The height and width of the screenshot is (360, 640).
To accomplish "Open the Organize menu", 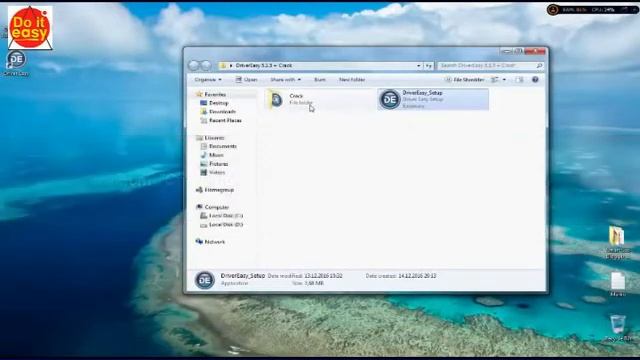I will (x=208, y=80).
